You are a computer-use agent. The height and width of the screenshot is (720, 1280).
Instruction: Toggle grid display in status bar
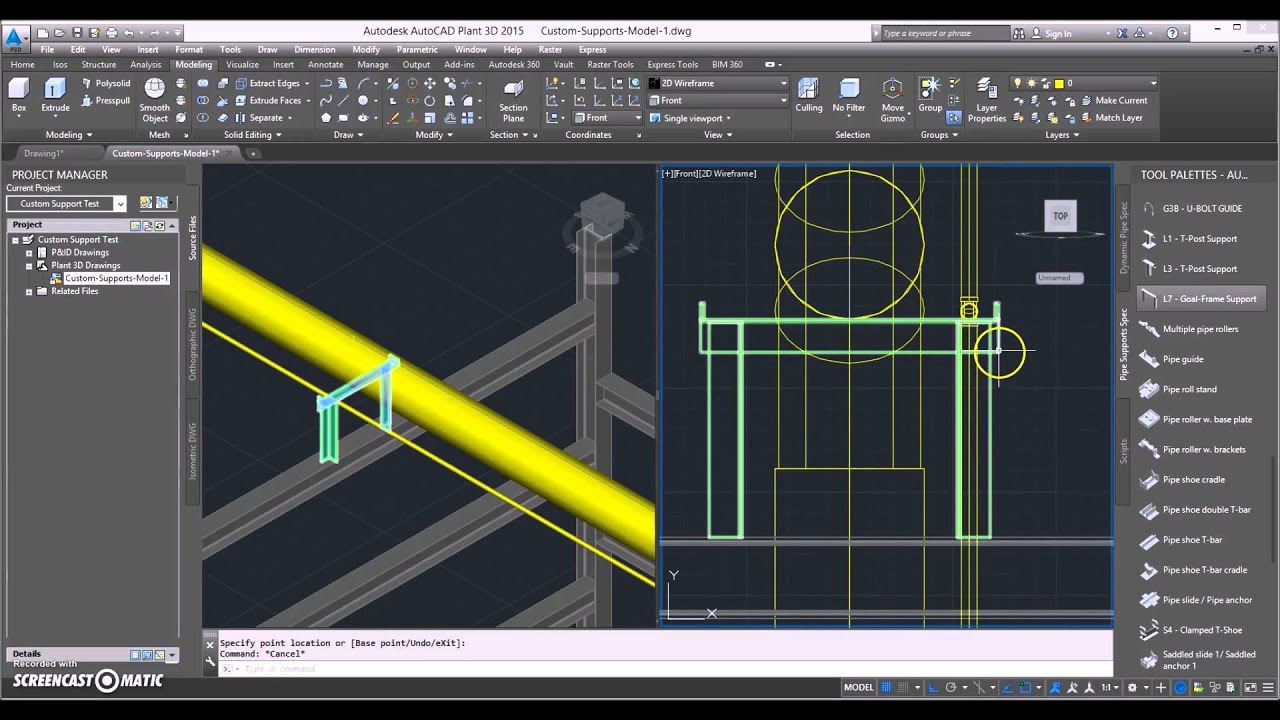[x=886, y=687]
